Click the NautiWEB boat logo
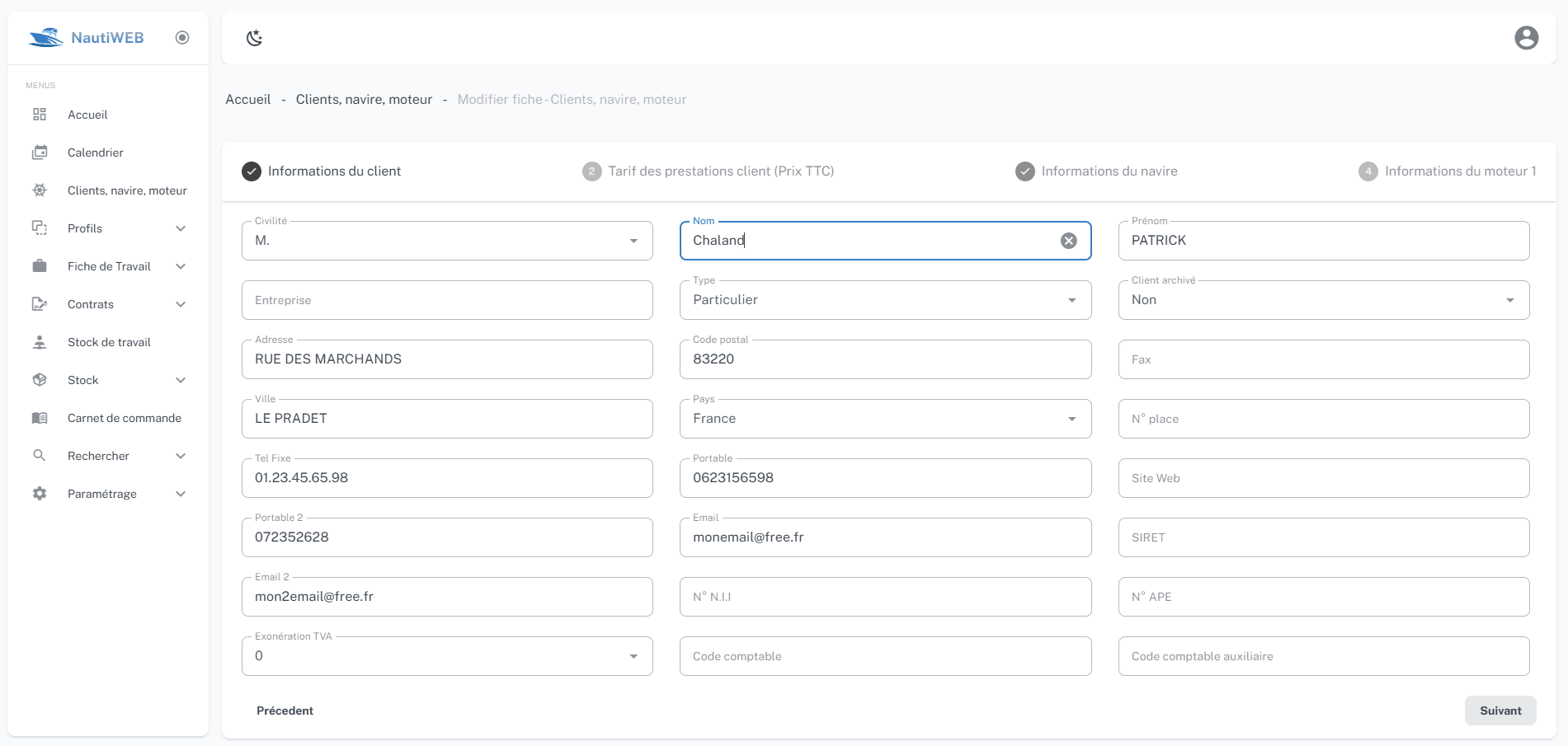 (x=45, y=37)
